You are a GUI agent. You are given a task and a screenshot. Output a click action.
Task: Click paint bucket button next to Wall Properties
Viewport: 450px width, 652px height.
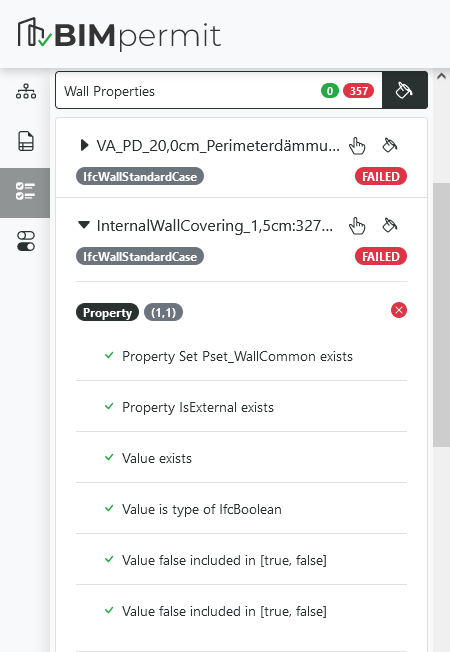(405, 90)
